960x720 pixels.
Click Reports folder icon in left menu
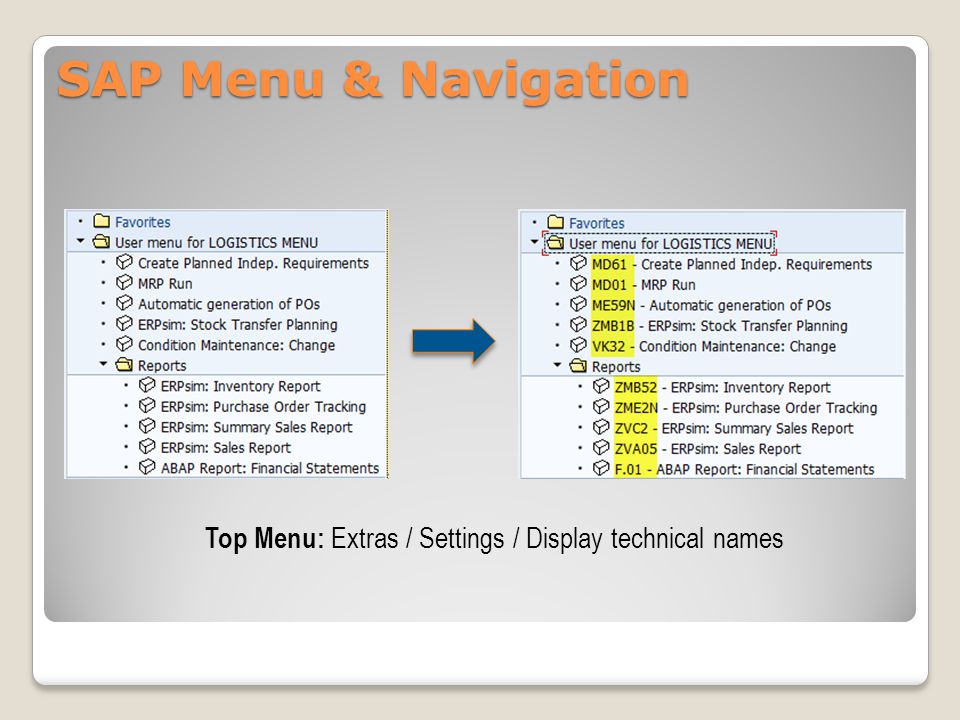[124, 365]
